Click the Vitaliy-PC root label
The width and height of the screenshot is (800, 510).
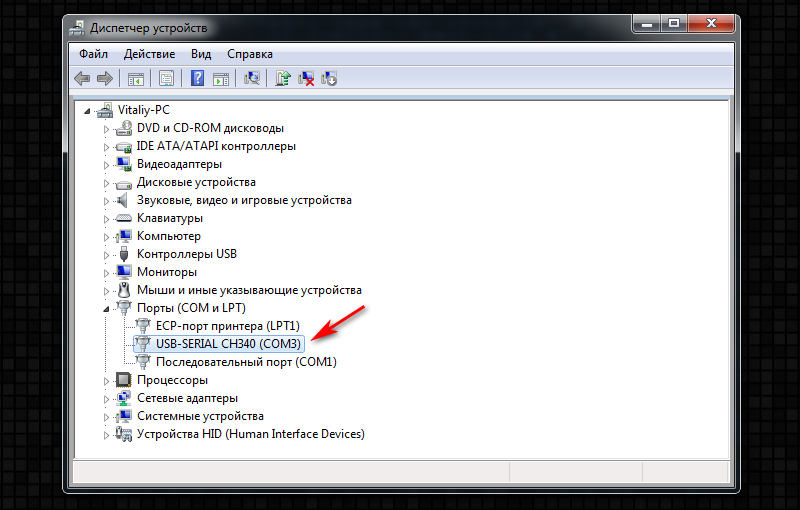(143, 110)
